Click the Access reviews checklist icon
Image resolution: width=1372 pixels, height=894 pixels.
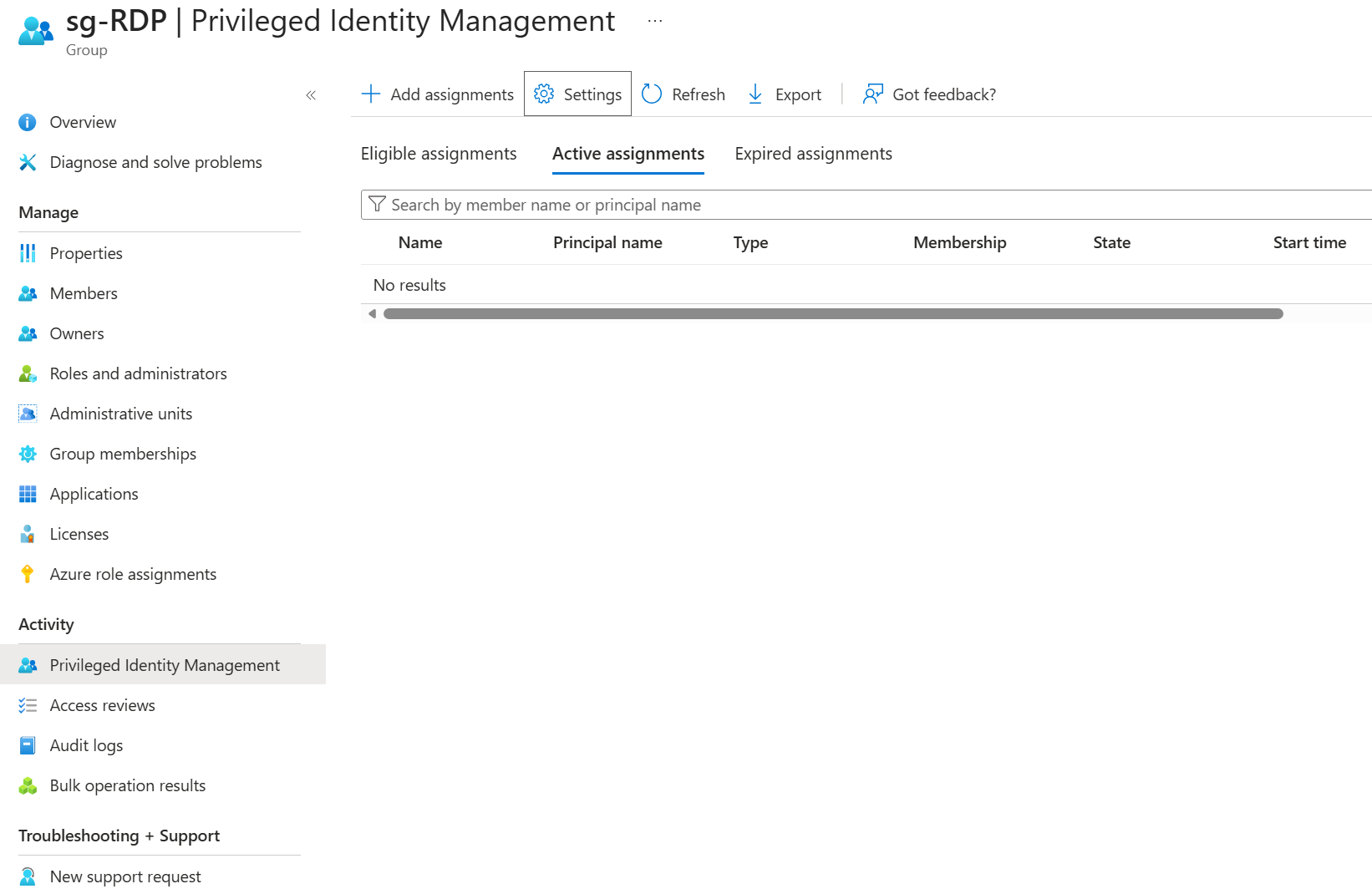coord(28,705)
